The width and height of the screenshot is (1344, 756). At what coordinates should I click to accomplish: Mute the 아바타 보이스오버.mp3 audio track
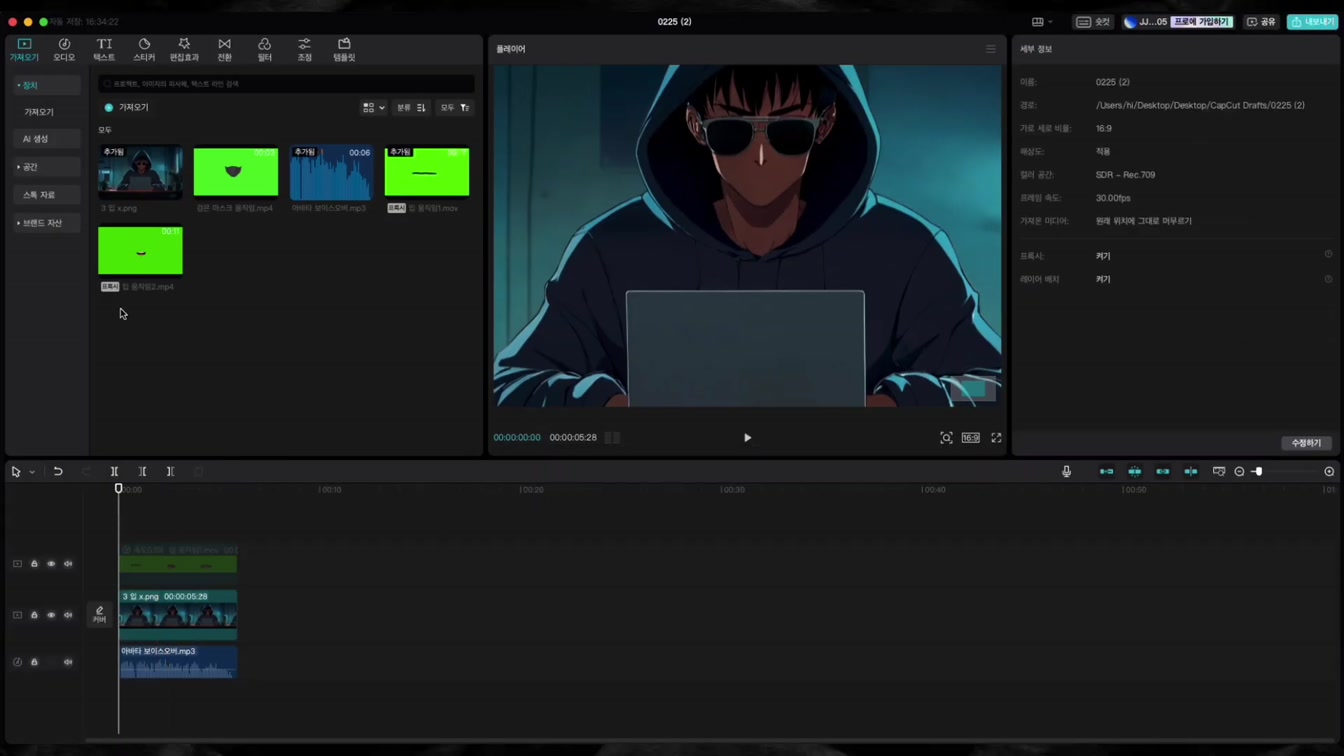click(68, 662)
